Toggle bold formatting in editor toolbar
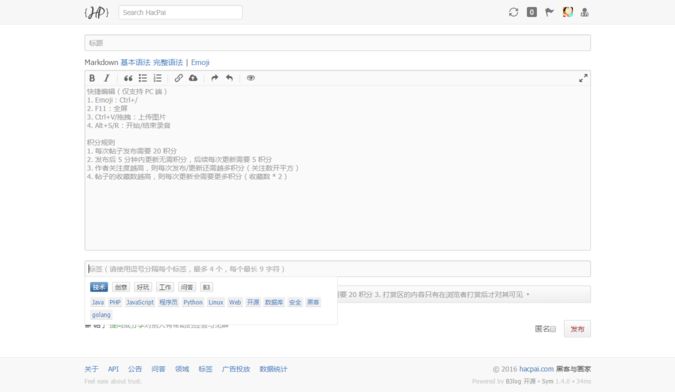675x392 pixels. pyautogui.click(x=92, y=78)
